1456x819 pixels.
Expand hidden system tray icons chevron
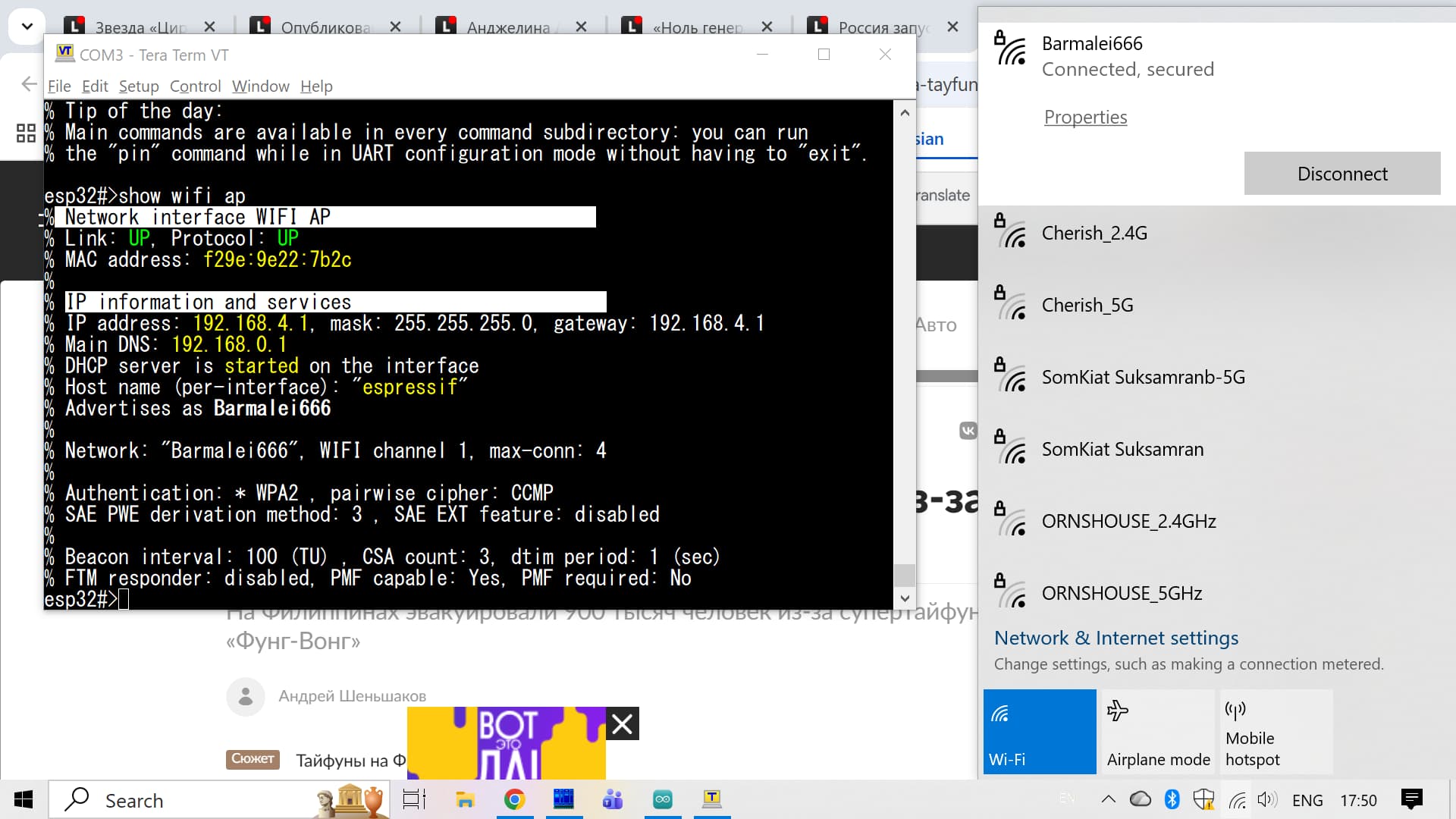[x=1108, y=799]
